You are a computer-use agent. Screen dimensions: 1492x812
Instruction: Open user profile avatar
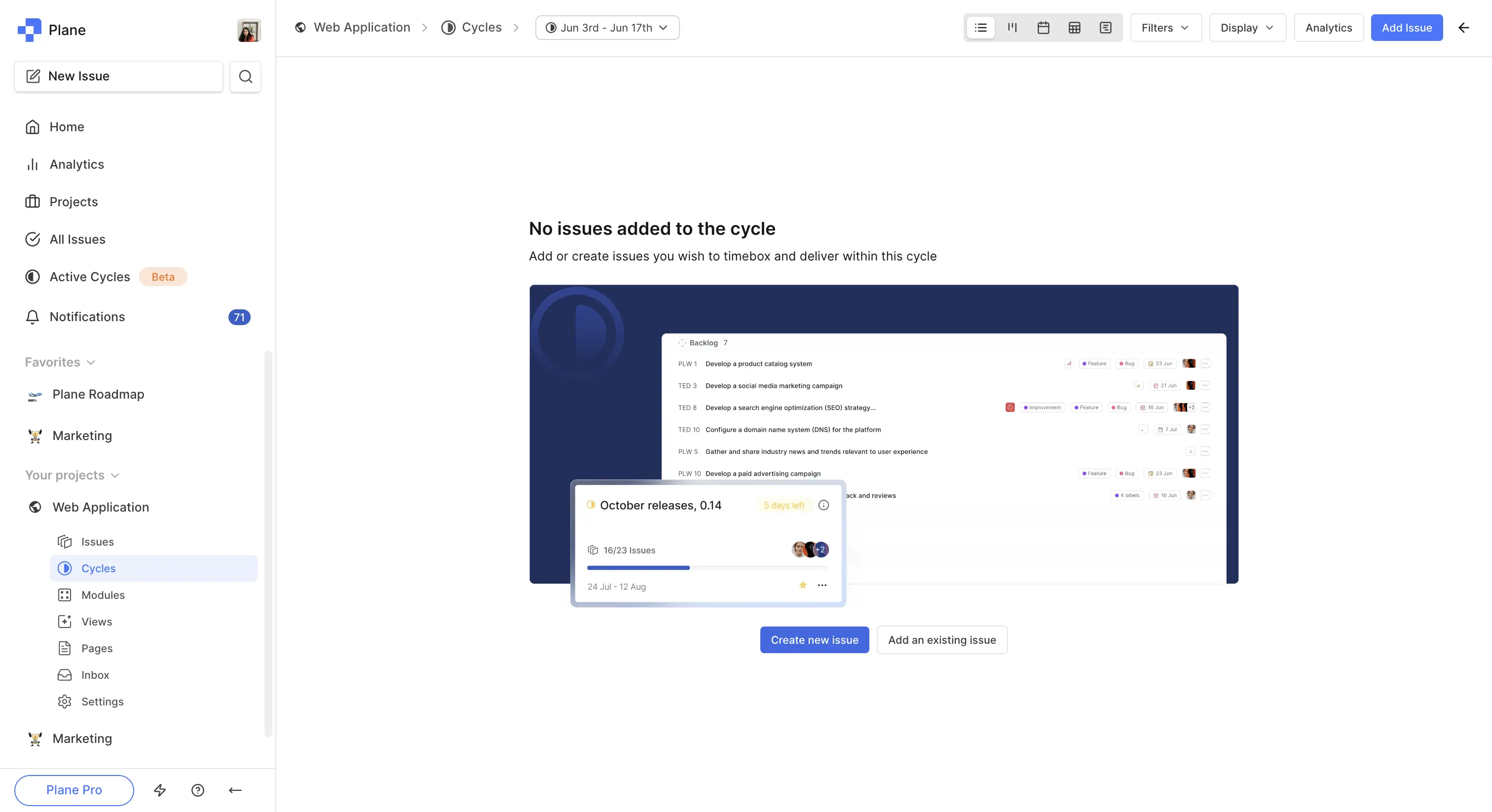(x=249, y=30)
